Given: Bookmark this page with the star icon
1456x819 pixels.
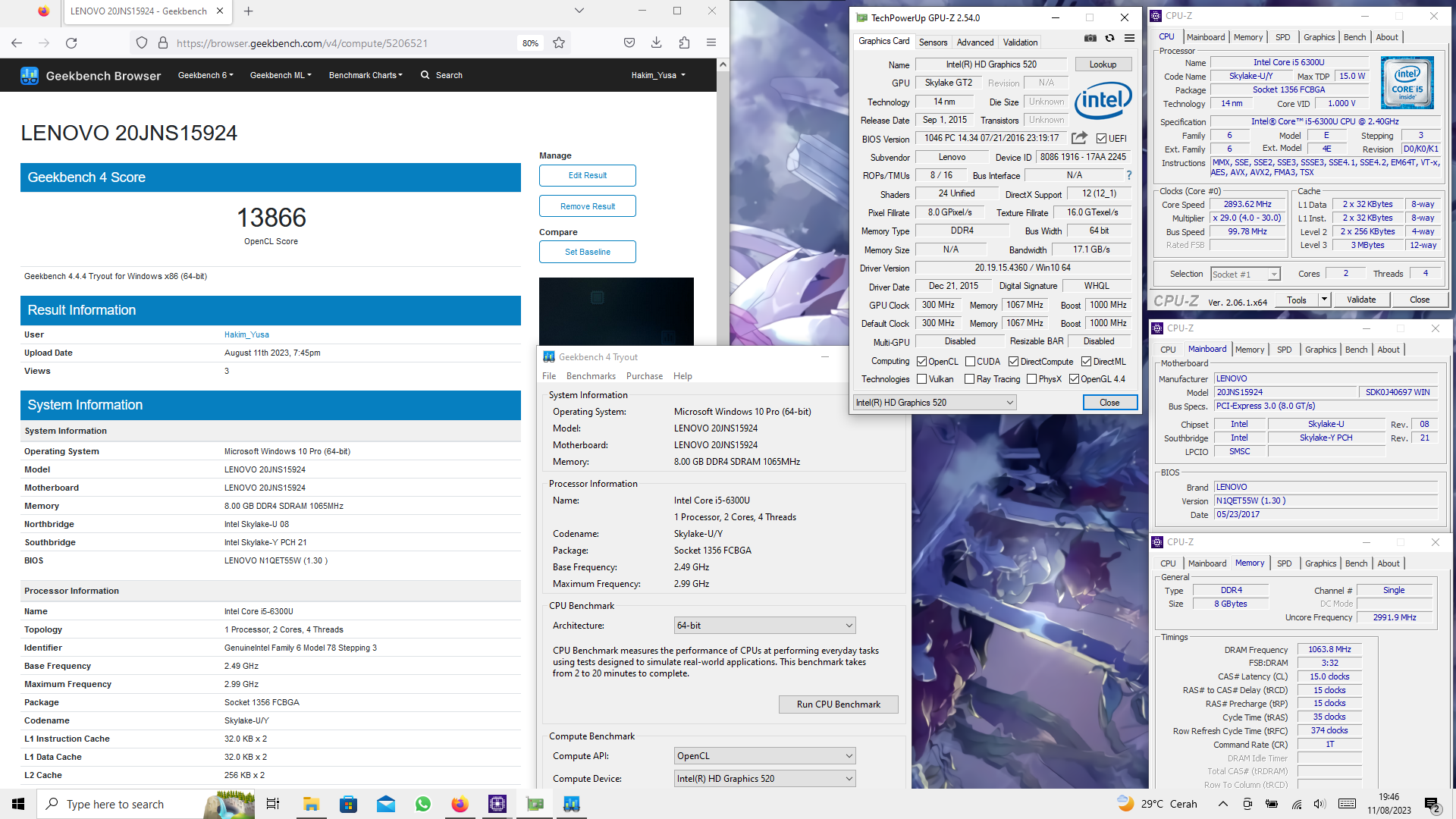Looking at the screenshot, I should 559,43.
